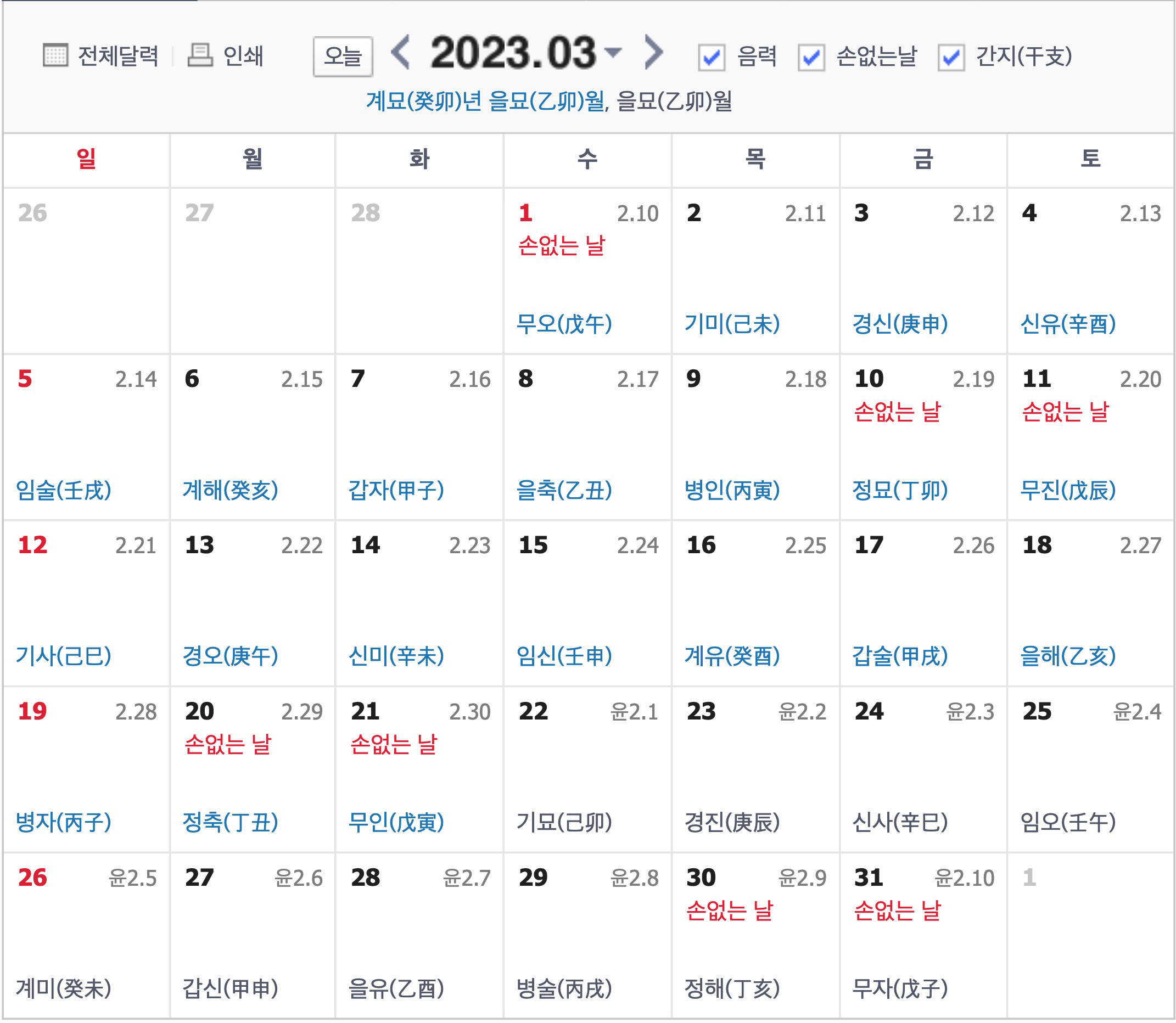Select the 일 Sunday column header
The width and height of the screenshot is (1176, 1023).
pyautogui.click(x=86, y=159)
